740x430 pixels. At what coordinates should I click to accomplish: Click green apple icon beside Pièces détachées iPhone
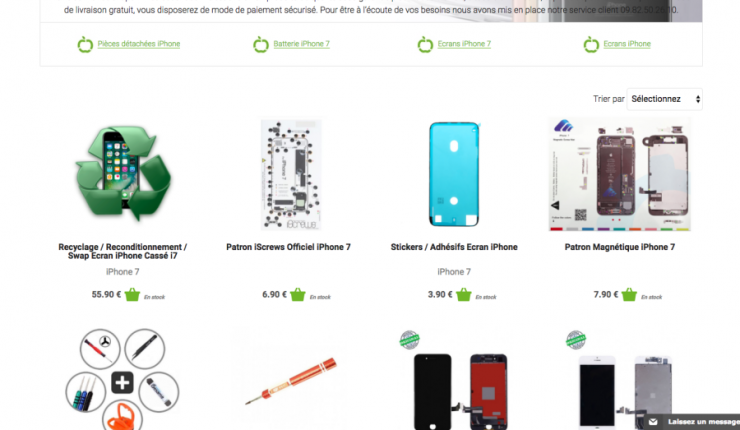click(85, 44)
